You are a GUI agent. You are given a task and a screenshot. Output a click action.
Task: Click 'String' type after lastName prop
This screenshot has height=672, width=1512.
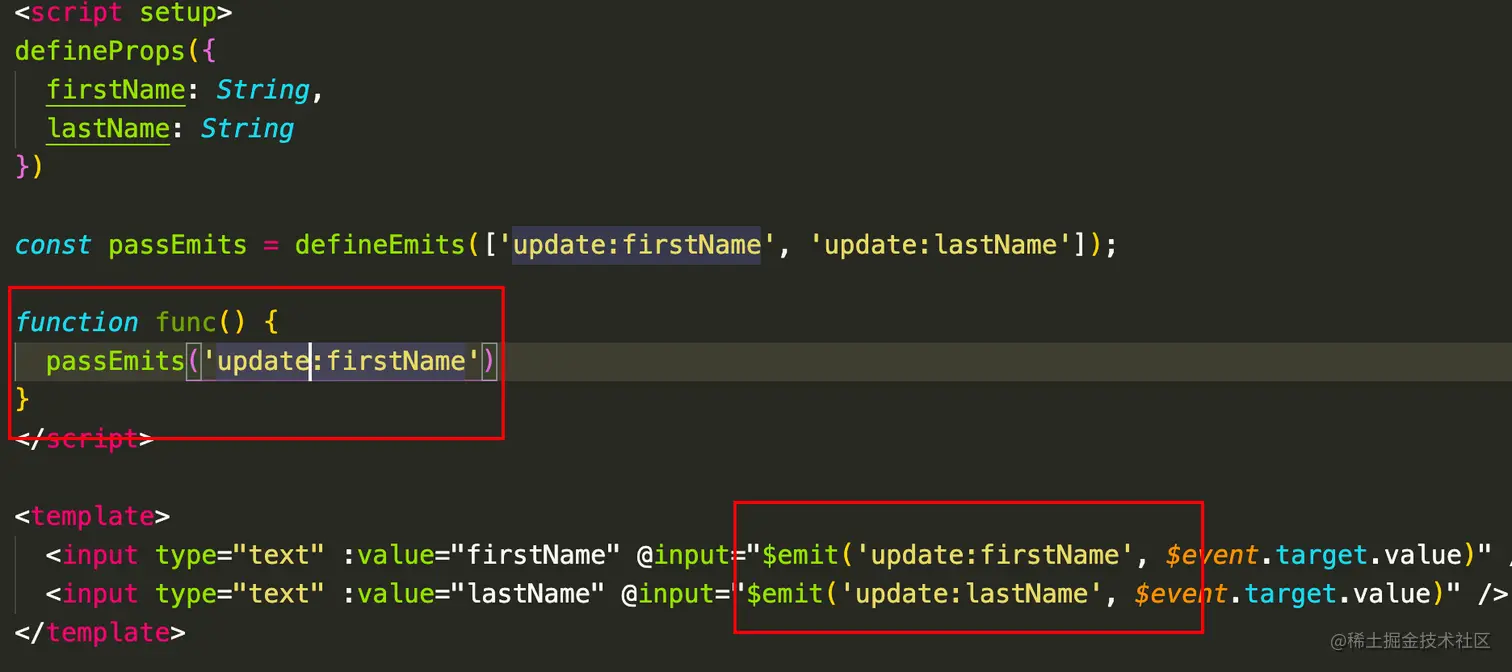[x=247, y=129]
